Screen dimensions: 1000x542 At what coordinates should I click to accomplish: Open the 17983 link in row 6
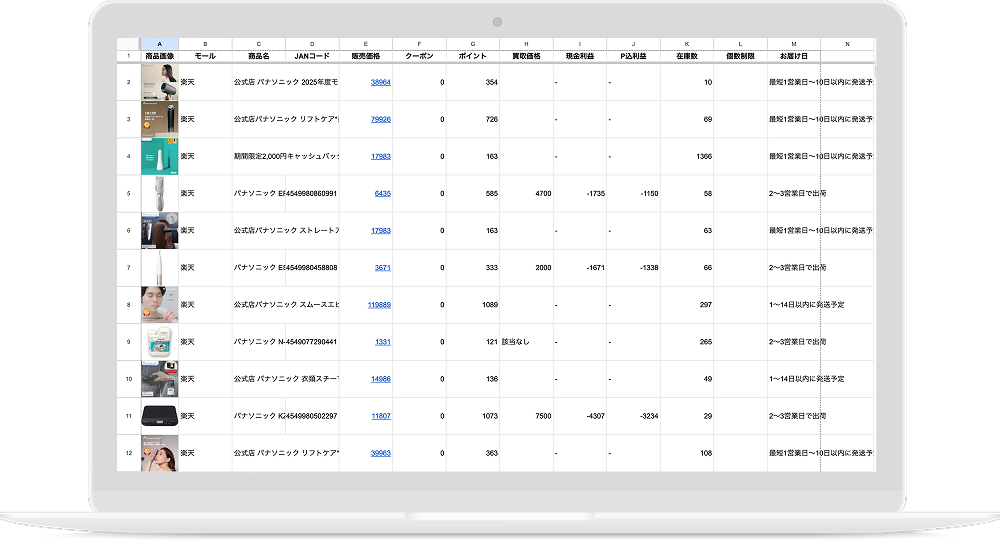click(380, 231)
